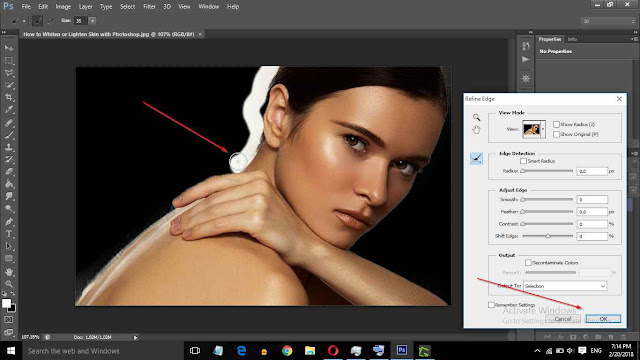Click the Feather slider
This screenshot has width=640, height=360.
[x=547, y=212]
